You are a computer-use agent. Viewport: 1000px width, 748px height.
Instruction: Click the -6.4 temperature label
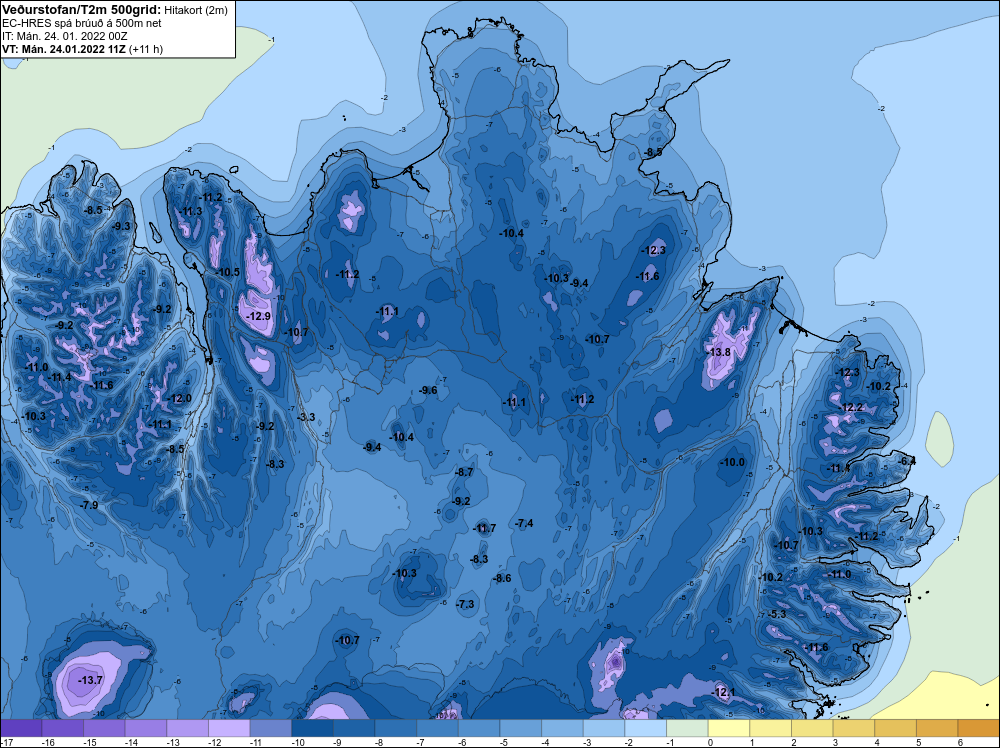coord(907,461)
